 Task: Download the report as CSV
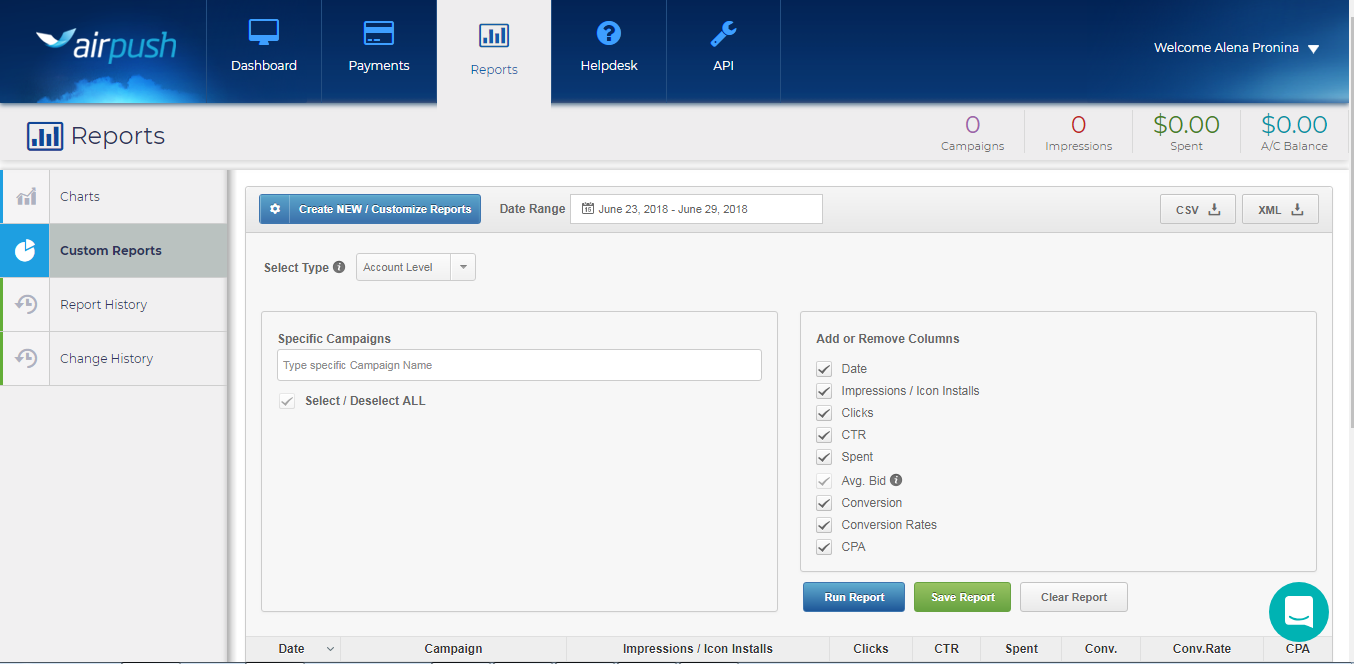click(x=1198, y=210)
